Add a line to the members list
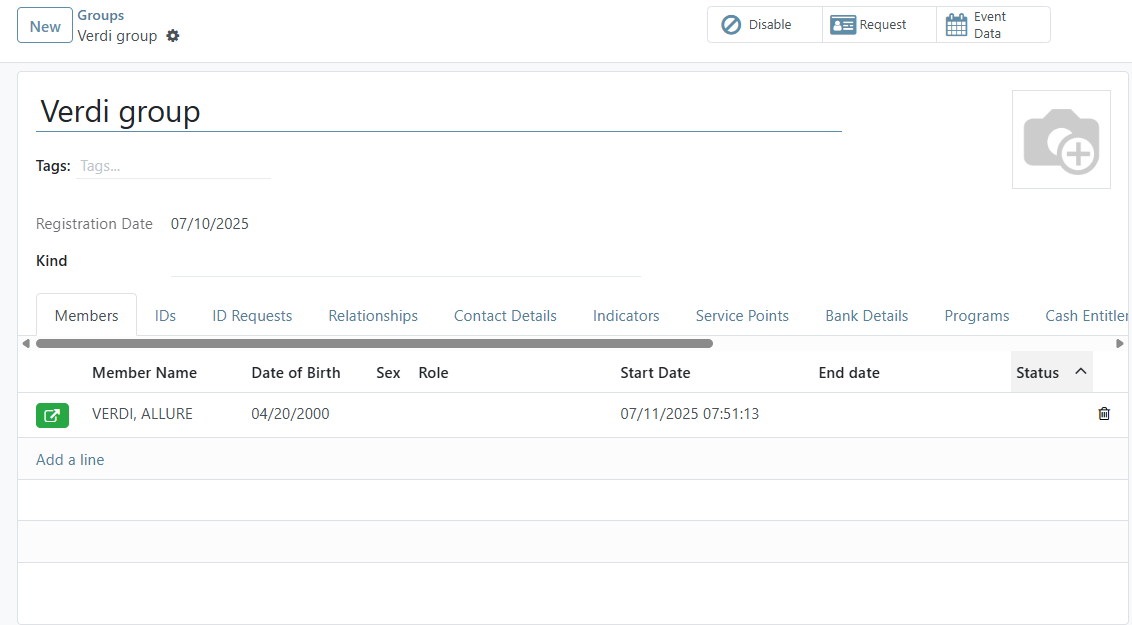The height and width of the screenshot is (625, 1132). (x=70, y=459)
